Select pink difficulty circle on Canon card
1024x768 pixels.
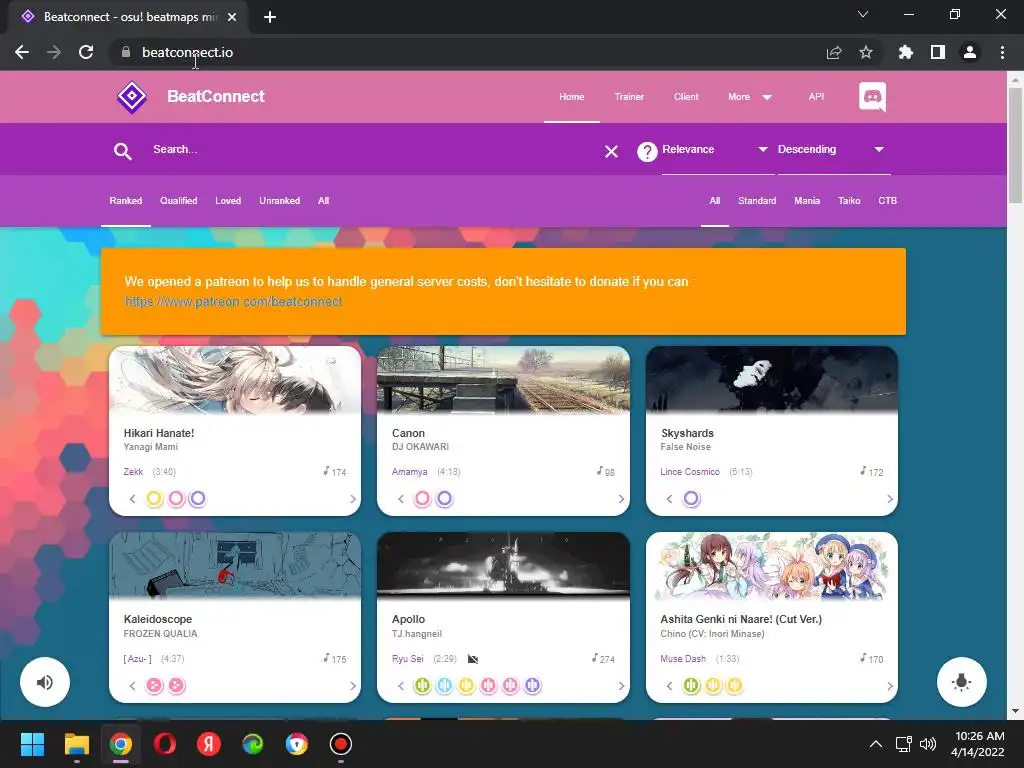tap(423, 499)
